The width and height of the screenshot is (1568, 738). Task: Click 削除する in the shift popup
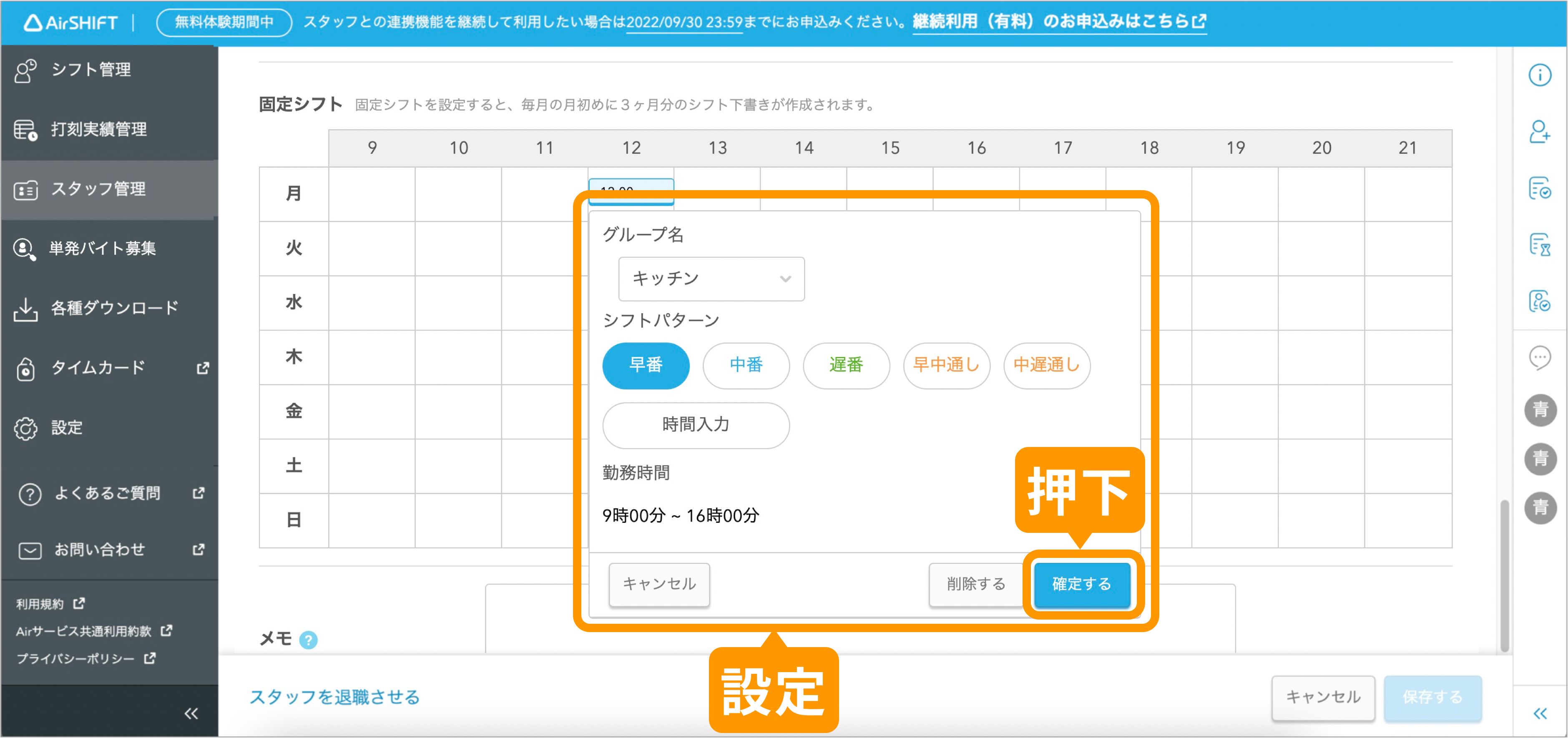coord(976,584)
